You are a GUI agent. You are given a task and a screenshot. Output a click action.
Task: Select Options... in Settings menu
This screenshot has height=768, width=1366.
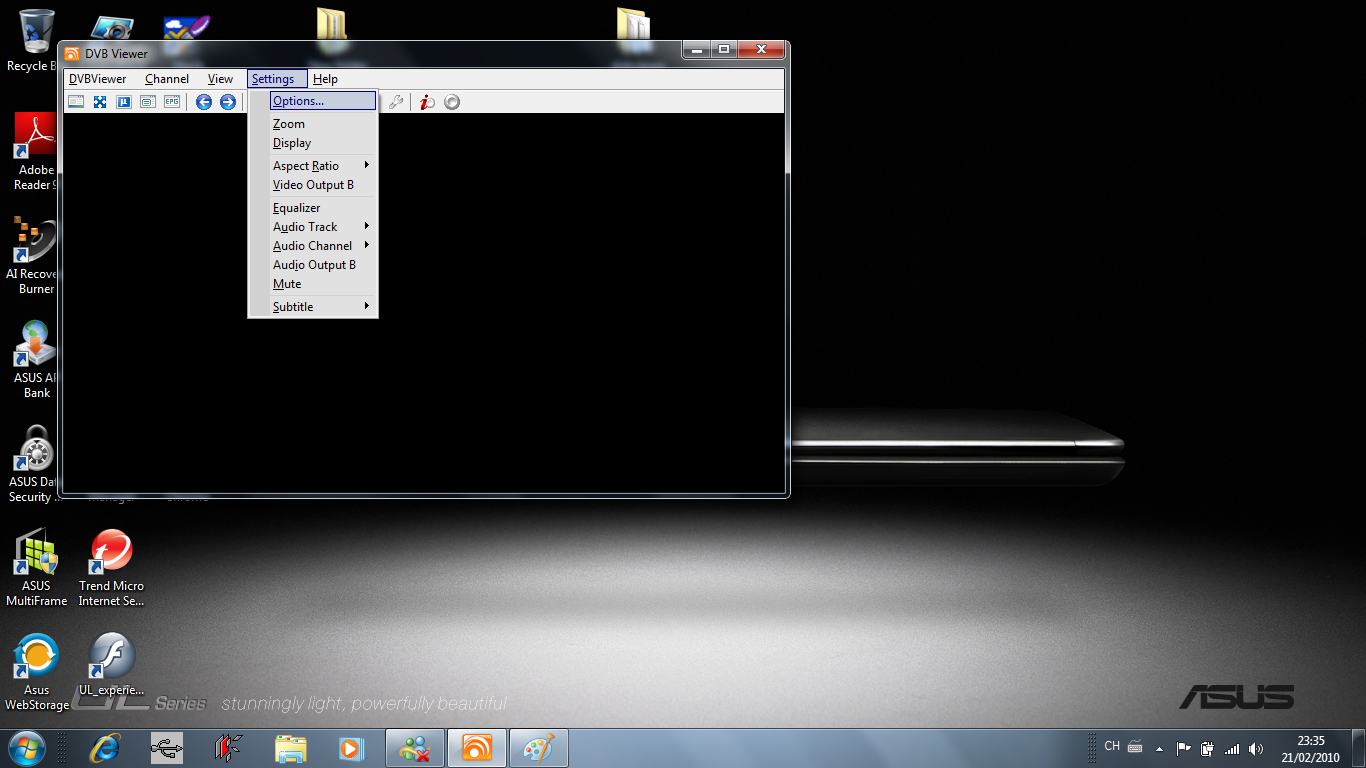[323, 101]
